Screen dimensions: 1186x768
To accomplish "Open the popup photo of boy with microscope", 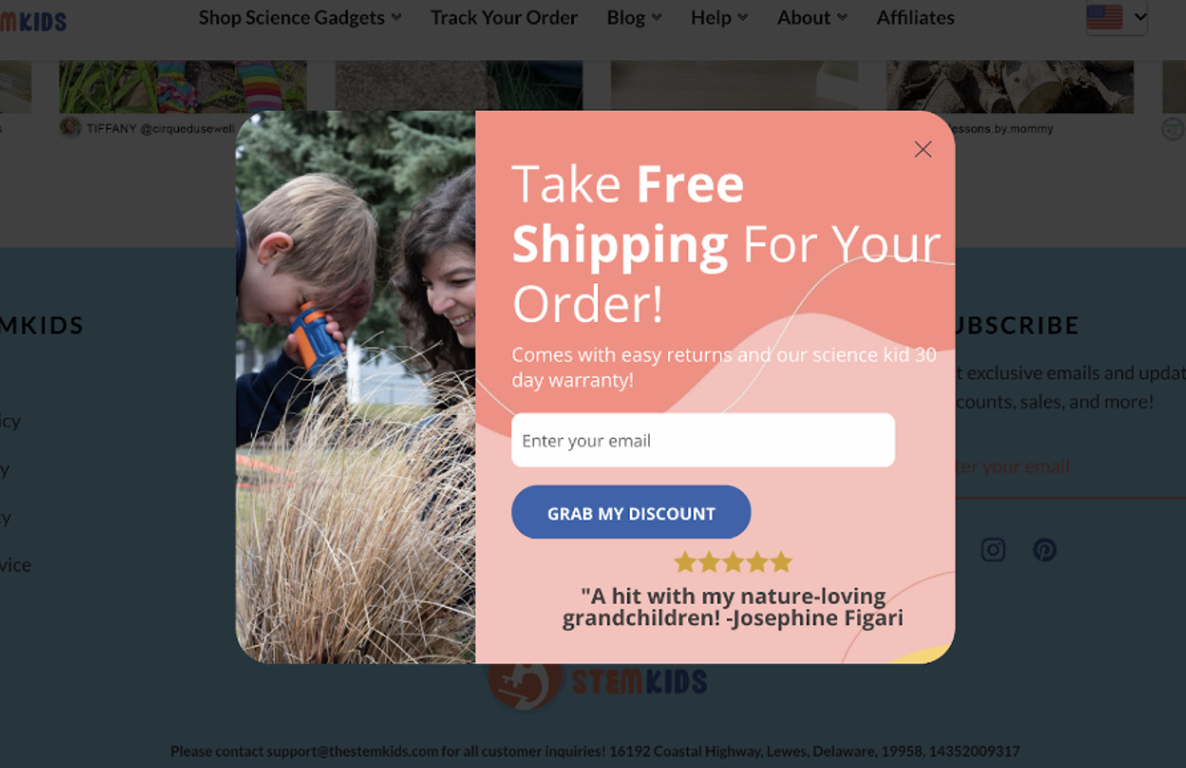I will (x=355, y=387).
